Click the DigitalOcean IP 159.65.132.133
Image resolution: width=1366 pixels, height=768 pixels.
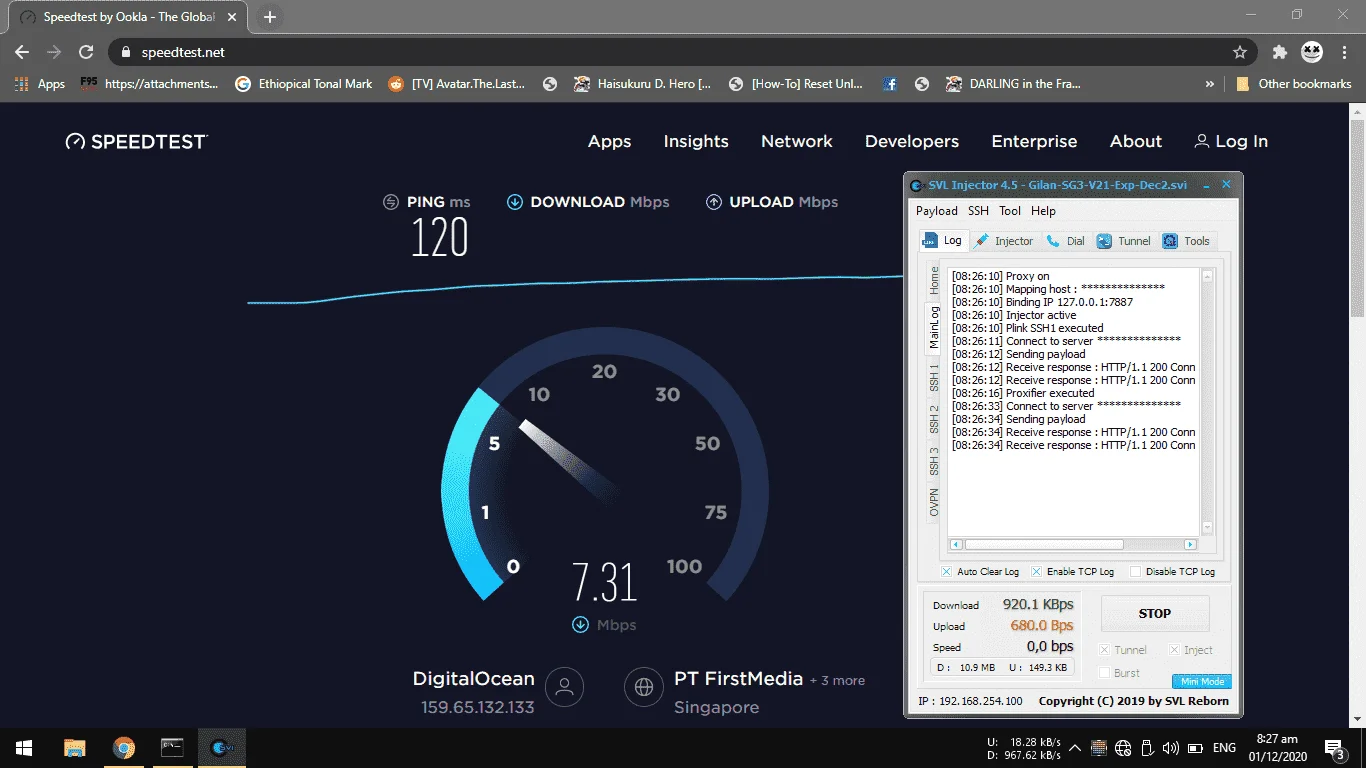(478, 707)
